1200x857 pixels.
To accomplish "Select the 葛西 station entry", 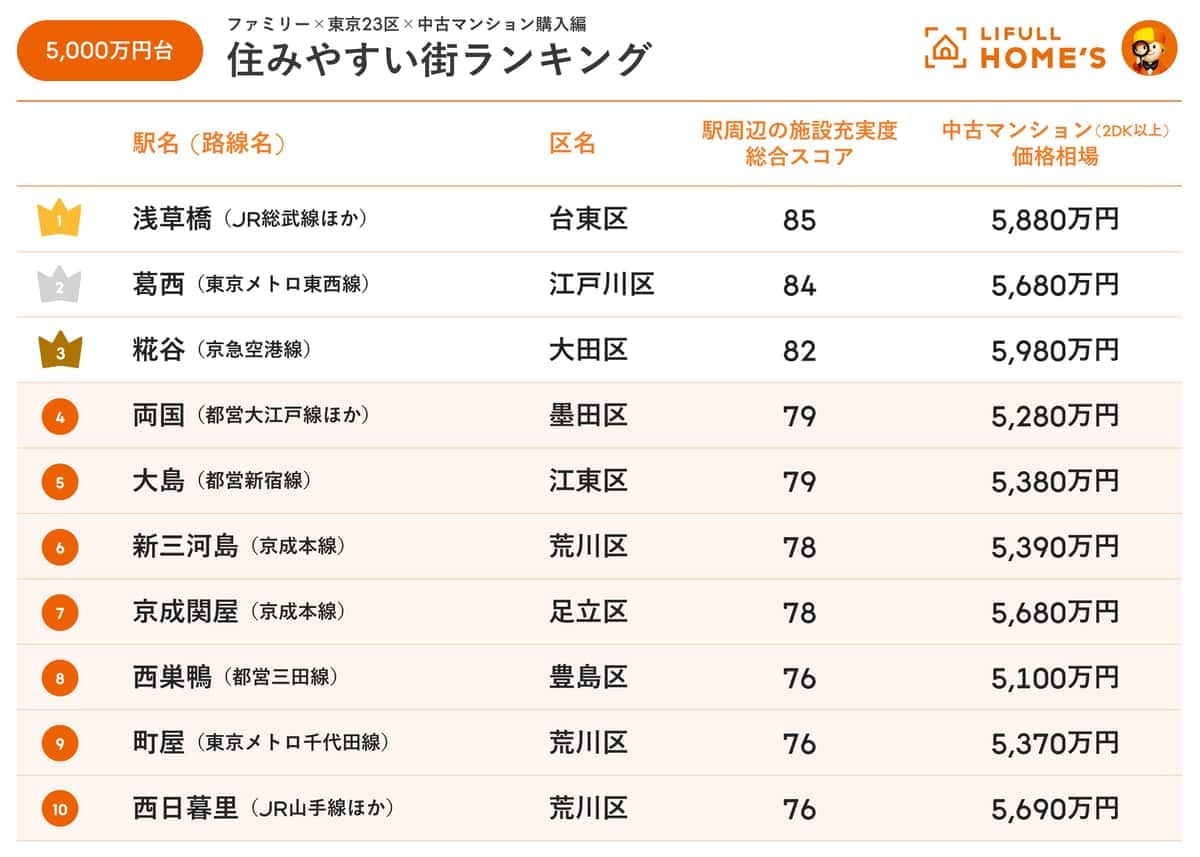I will pos(159,285).
